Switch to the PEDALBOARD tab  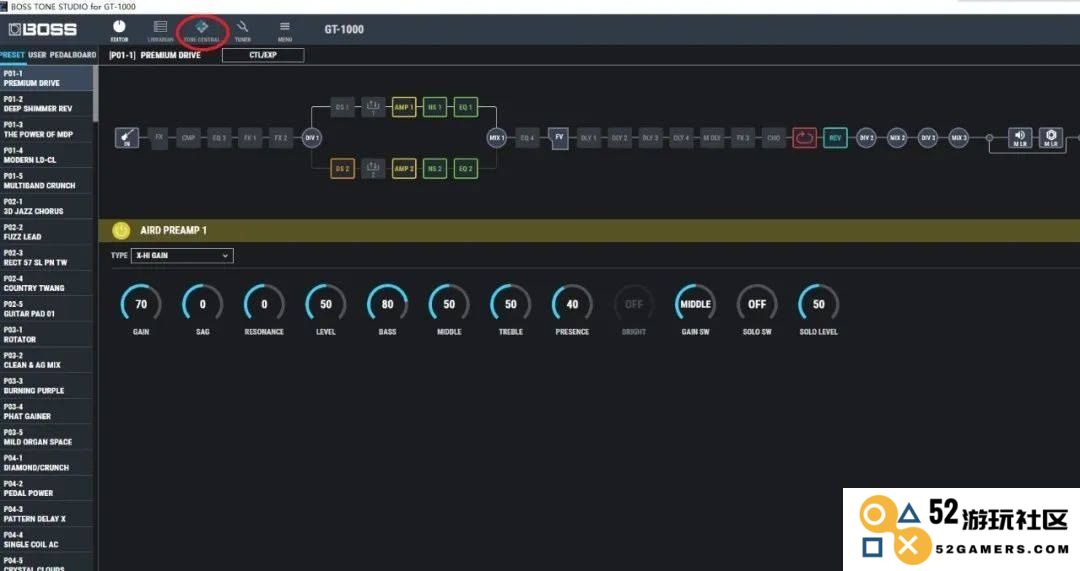pos(72,54)
